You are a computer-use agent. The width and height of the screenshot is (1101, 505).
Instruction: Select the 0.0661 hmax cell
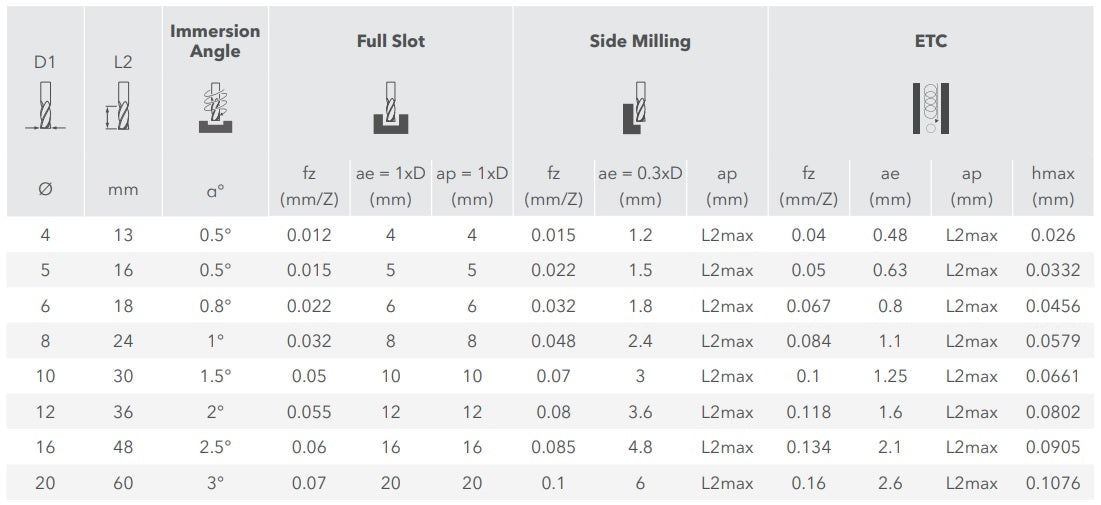pyautogui.click(x=1053, y=376)
